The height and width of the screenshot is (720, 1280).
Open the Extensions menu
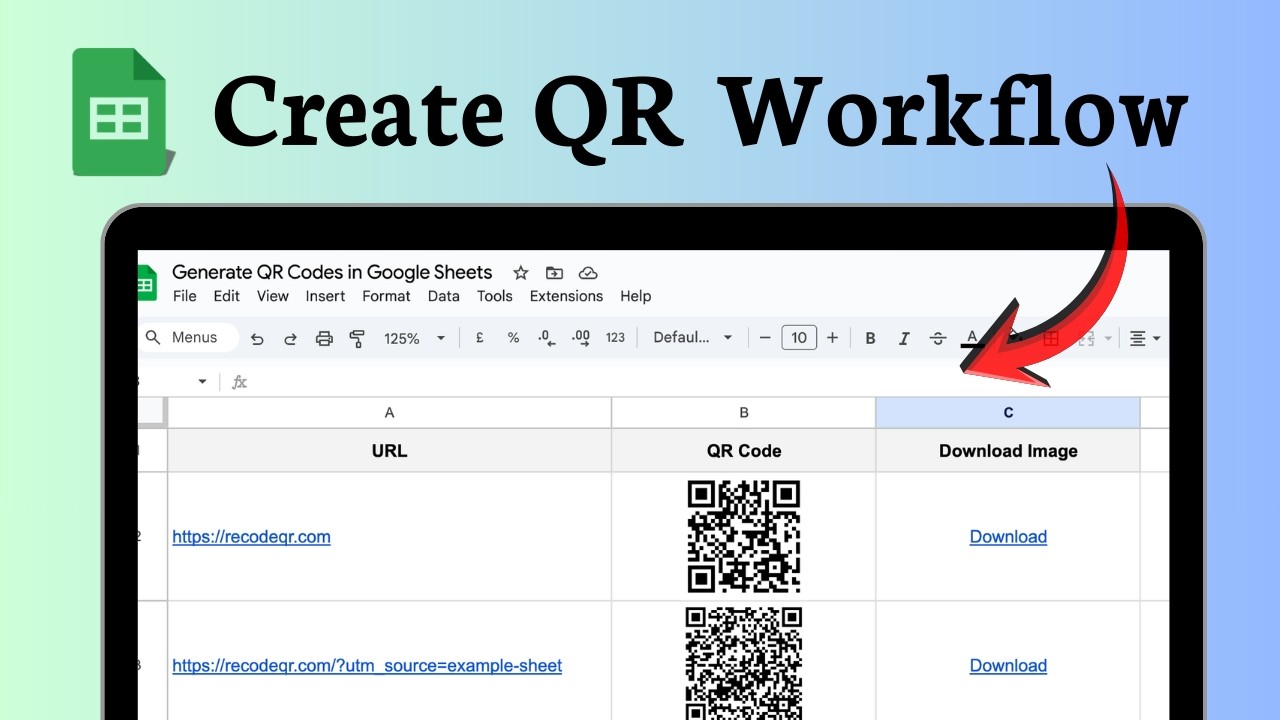pyautogui.click(x=566, y=296)
